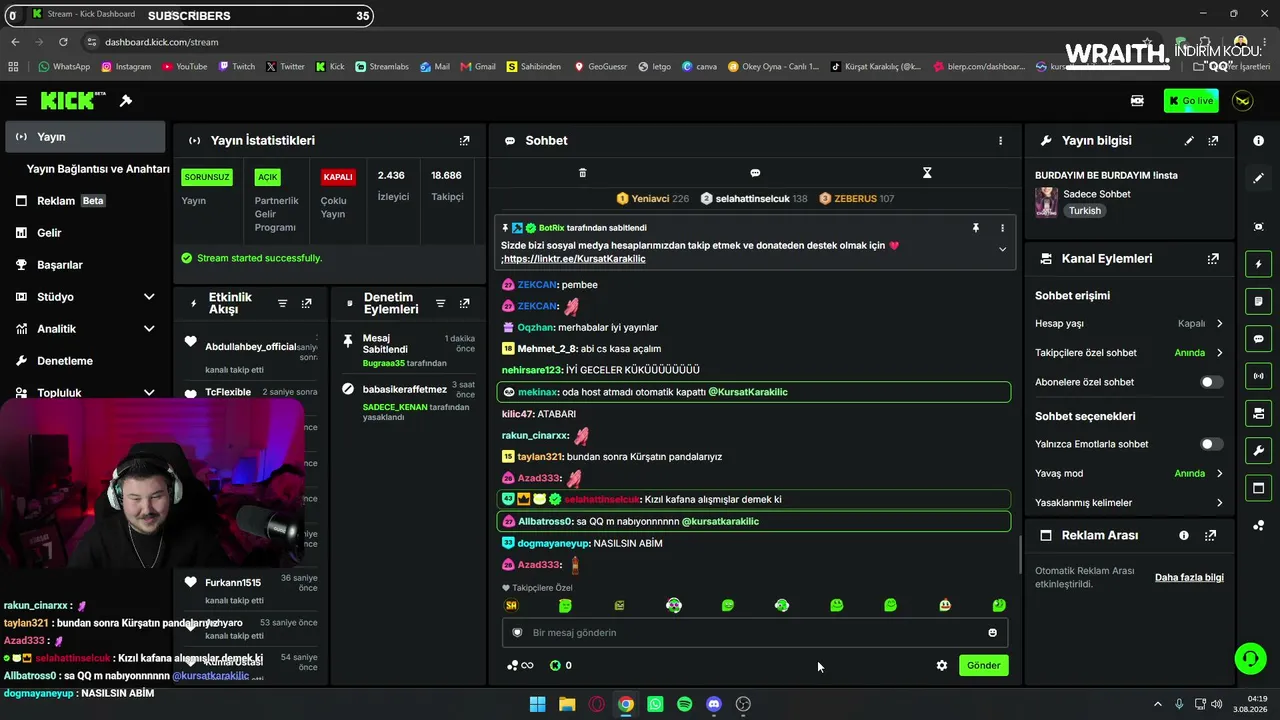Open the hamburger navigation menu
Viewport: 1280px width, 720px height.
(x=21, y=101)
